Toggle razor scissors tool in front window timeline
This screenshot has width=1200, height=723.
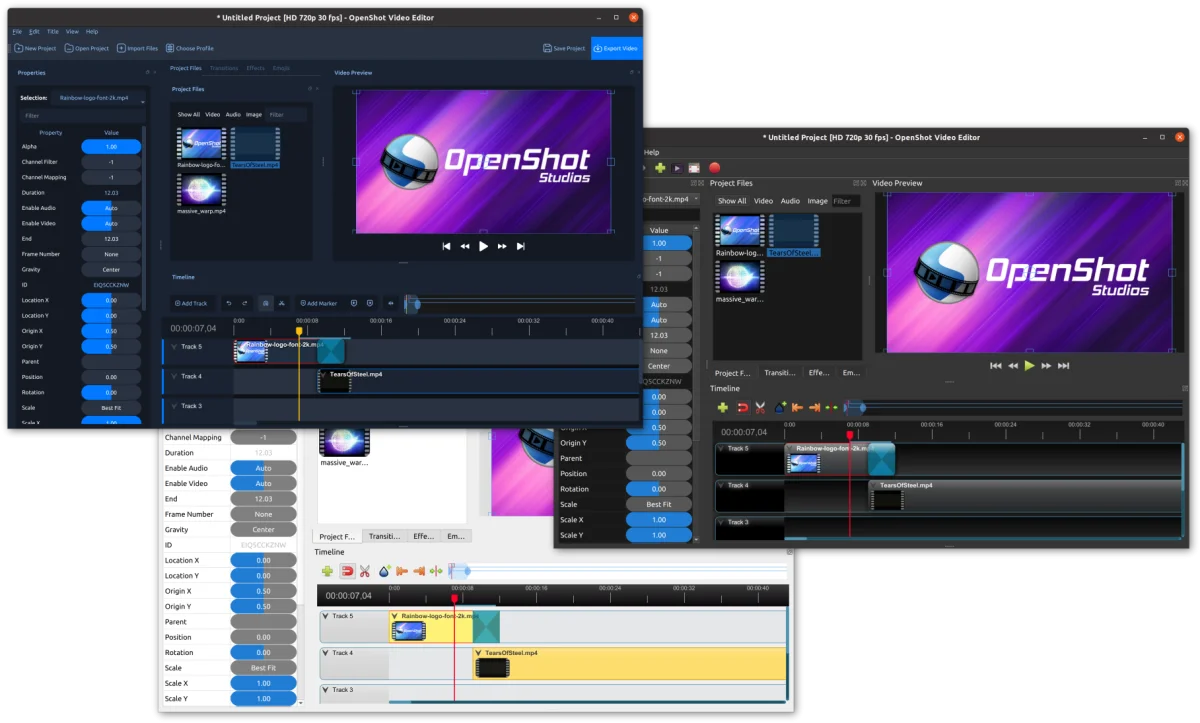tap(281, 303)
